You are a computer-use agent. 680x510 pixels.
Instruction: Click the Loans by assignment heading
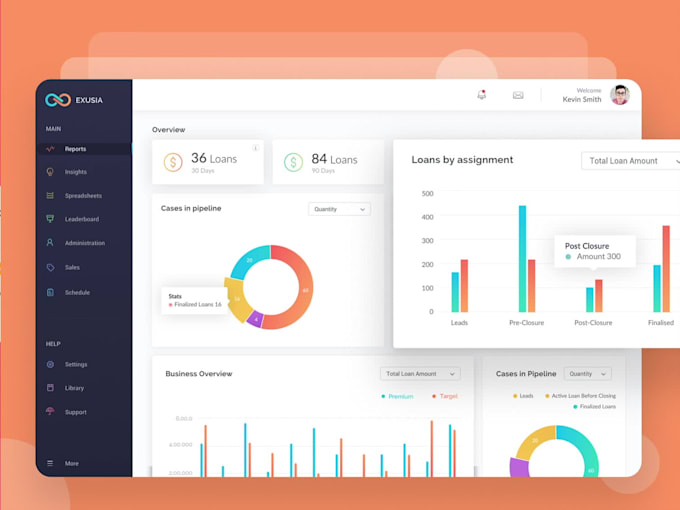pos(462,160)
